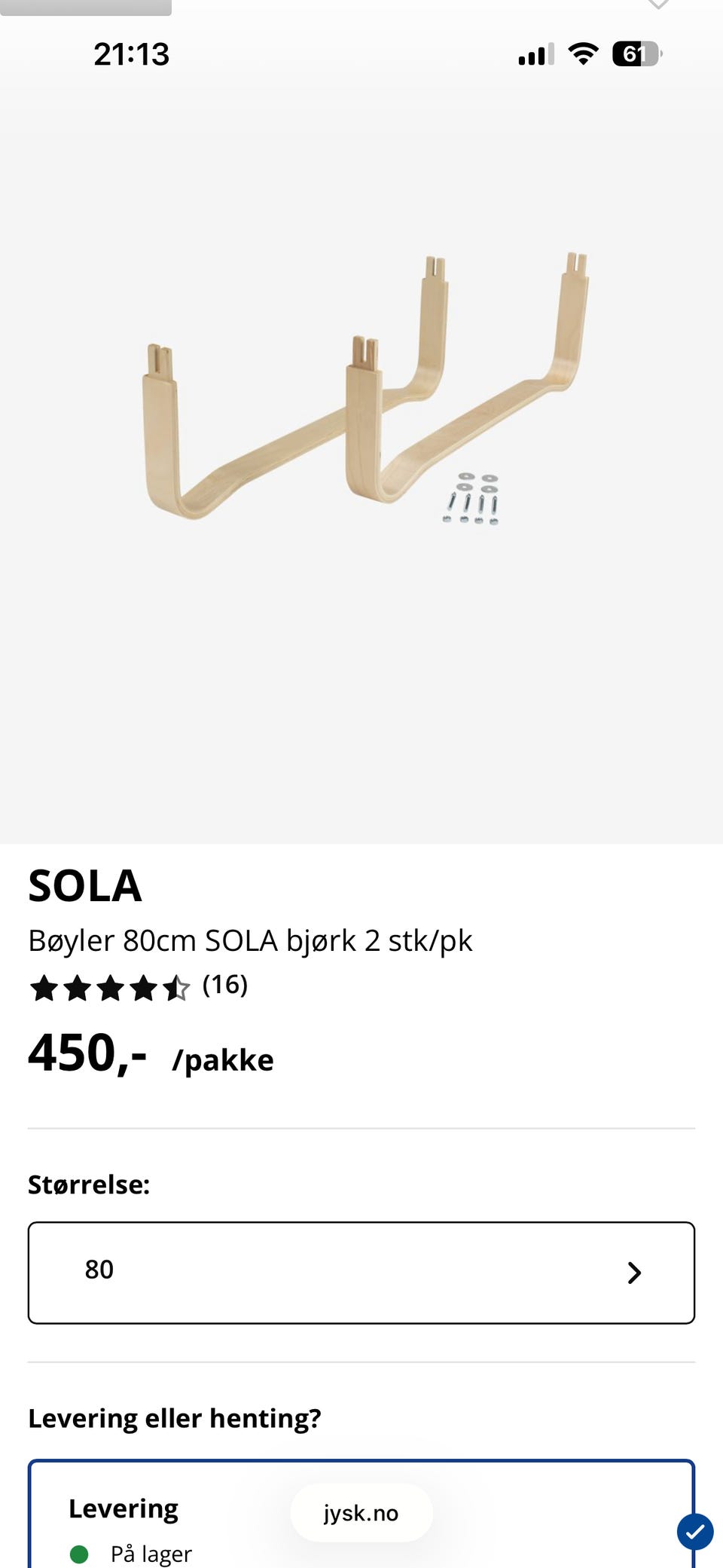The image size is (723, 1568).
Task: Open the Størrelse size selector showing 80
Action: tap(361, 1273)
